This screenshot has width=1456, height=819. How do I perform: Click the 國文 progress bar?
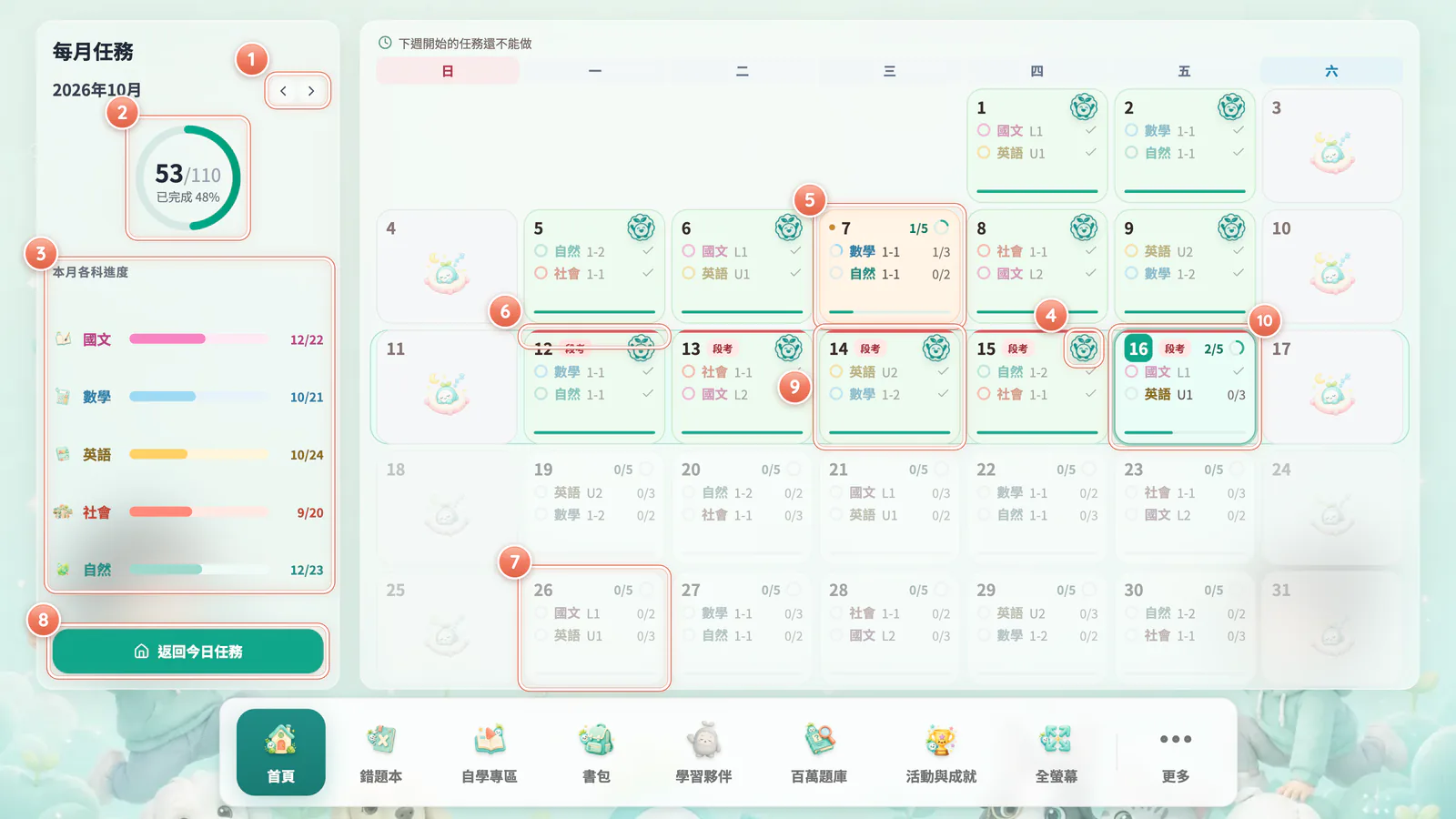click(x=199, y=339)
